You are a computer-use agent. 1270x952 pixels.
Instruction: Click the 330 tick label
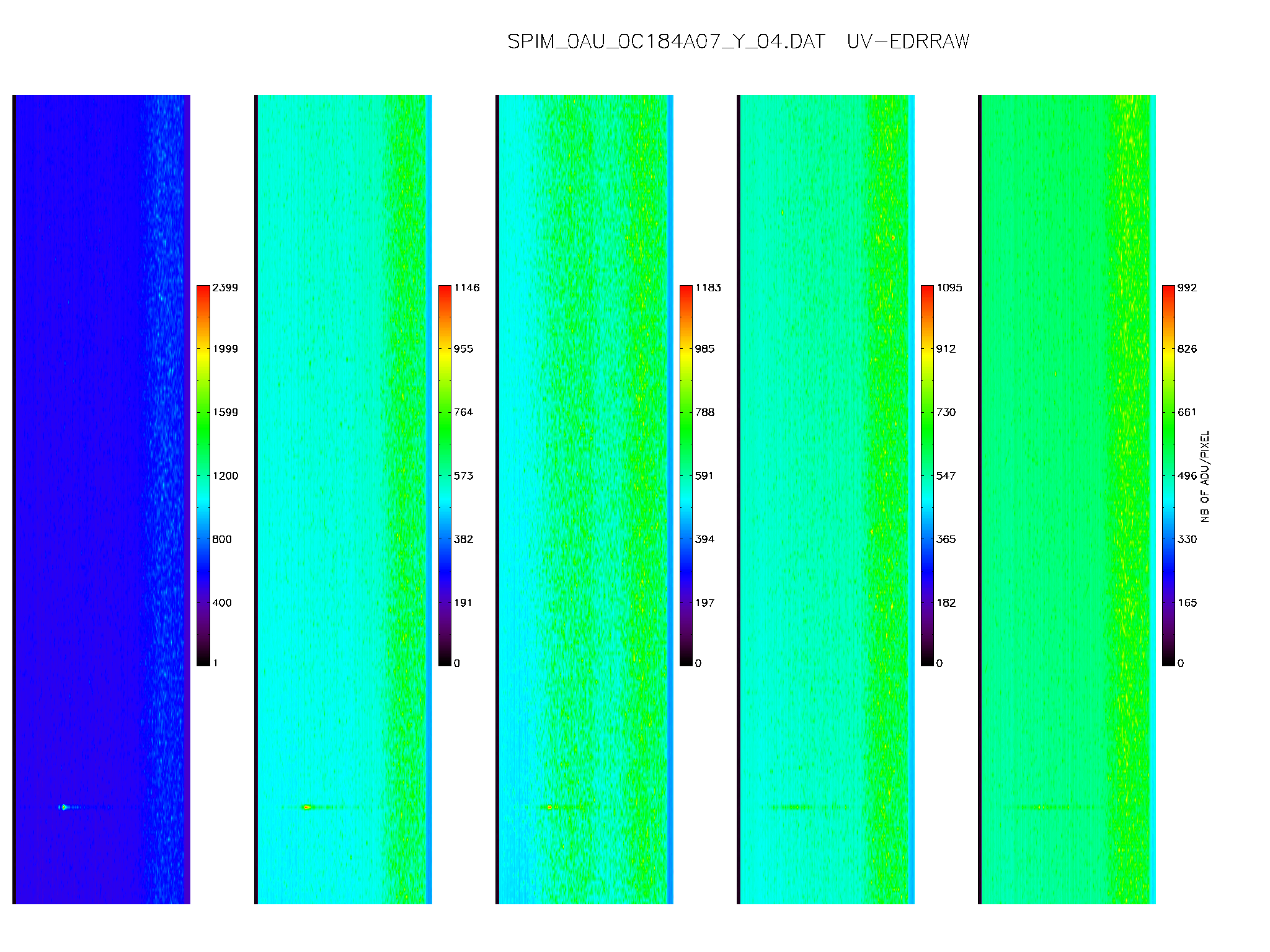(x=1187, y=539)
